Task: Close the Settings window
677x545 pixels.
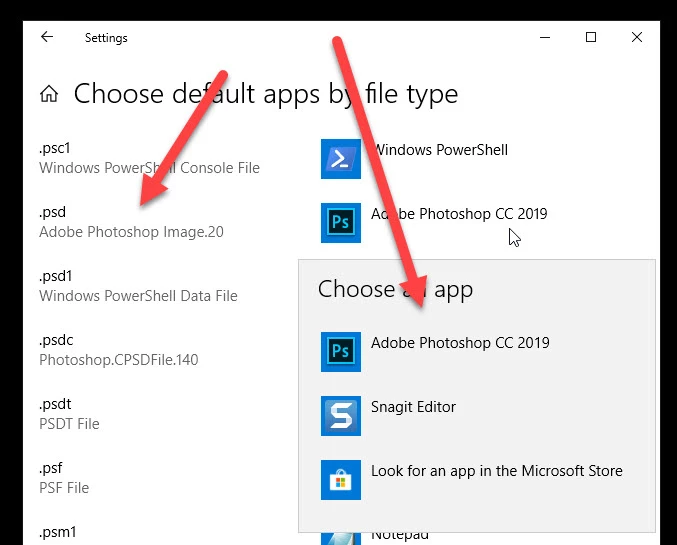Action: tap(637, 37)
